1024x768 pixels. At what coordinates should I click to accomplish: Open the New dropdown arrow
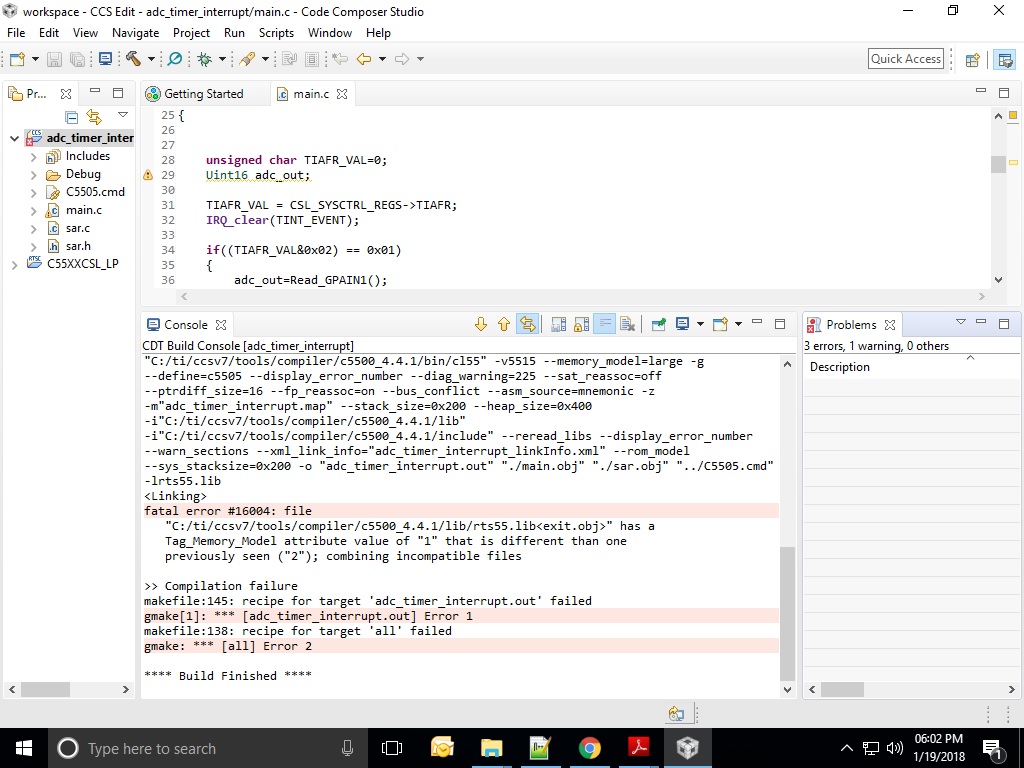(x=35, y=59)
